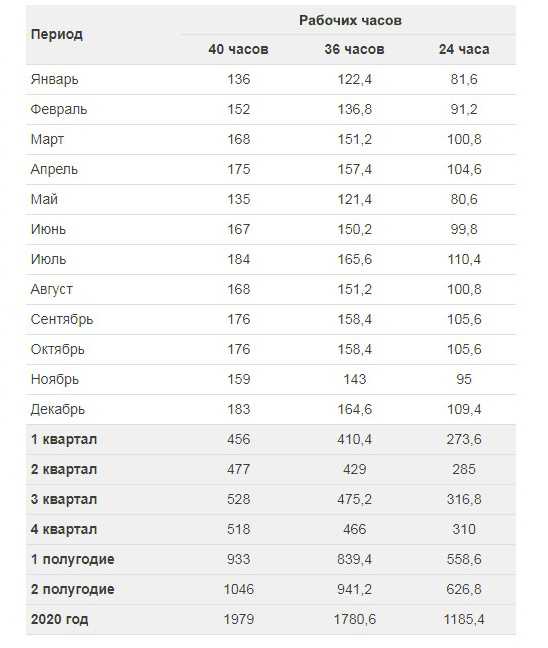This screenshot has height=648, width=548.
Task: Select Апрель 36-hour value 157,4
Action: click(355, 169)
